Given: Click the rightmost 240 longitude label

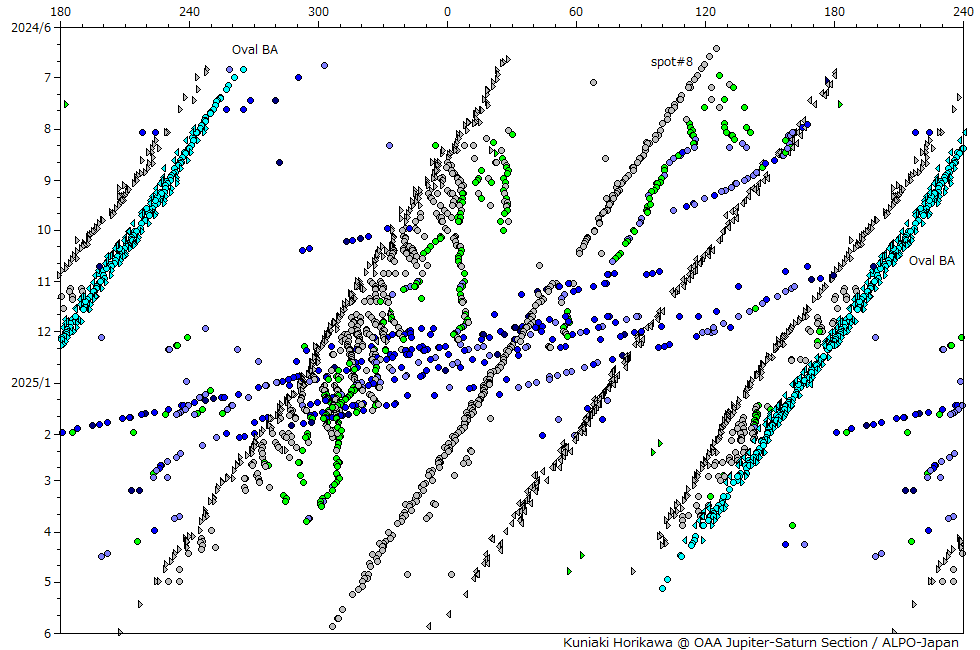Looking at the screenshot, I should click(963, 12).
